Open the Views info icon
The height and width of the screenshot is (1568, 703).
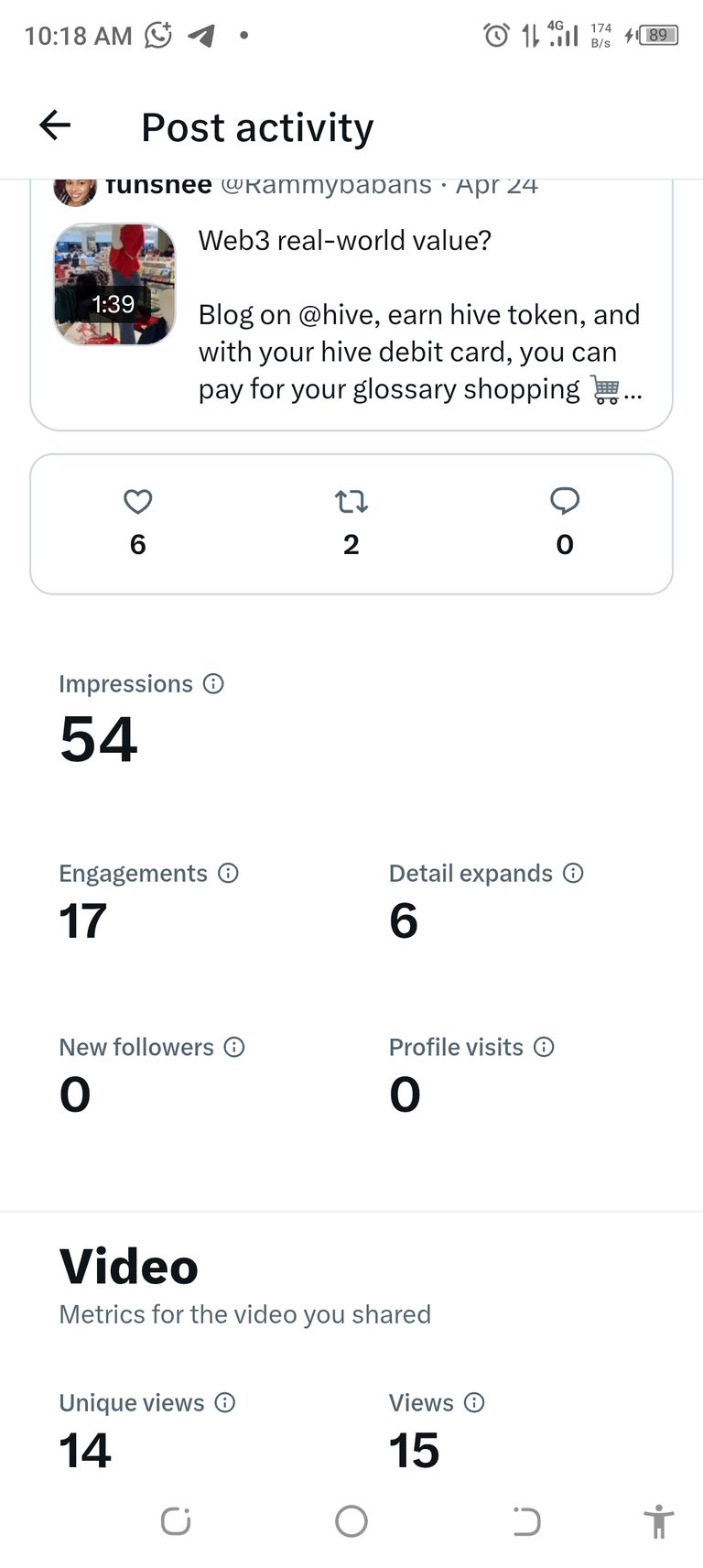pos(474,1402)
